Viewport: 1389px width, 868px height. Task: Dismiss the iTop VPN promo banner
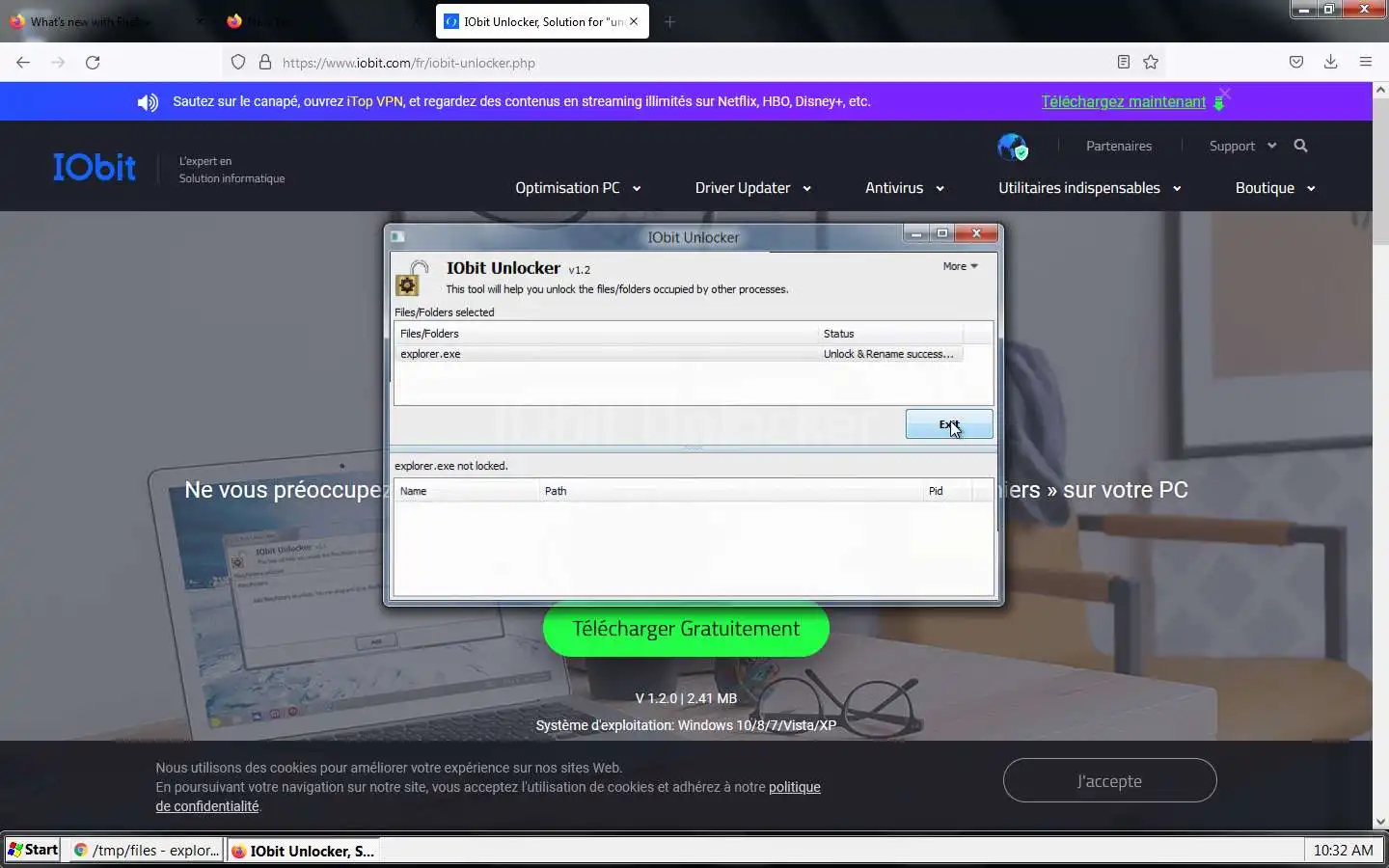pyautogui.click(x=1224, y=94)
